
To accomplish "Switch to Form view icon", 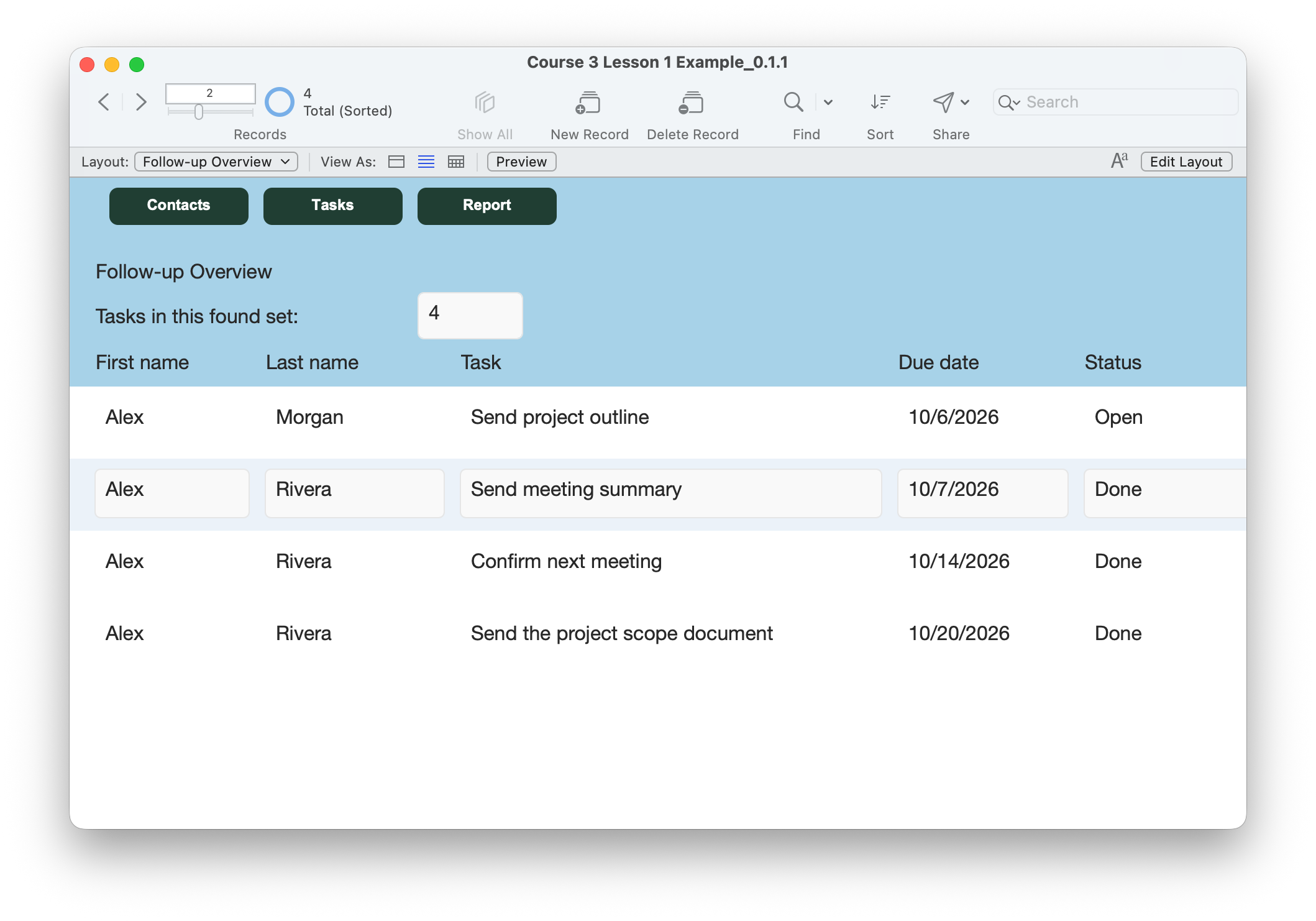I will (x=396, y=162).
